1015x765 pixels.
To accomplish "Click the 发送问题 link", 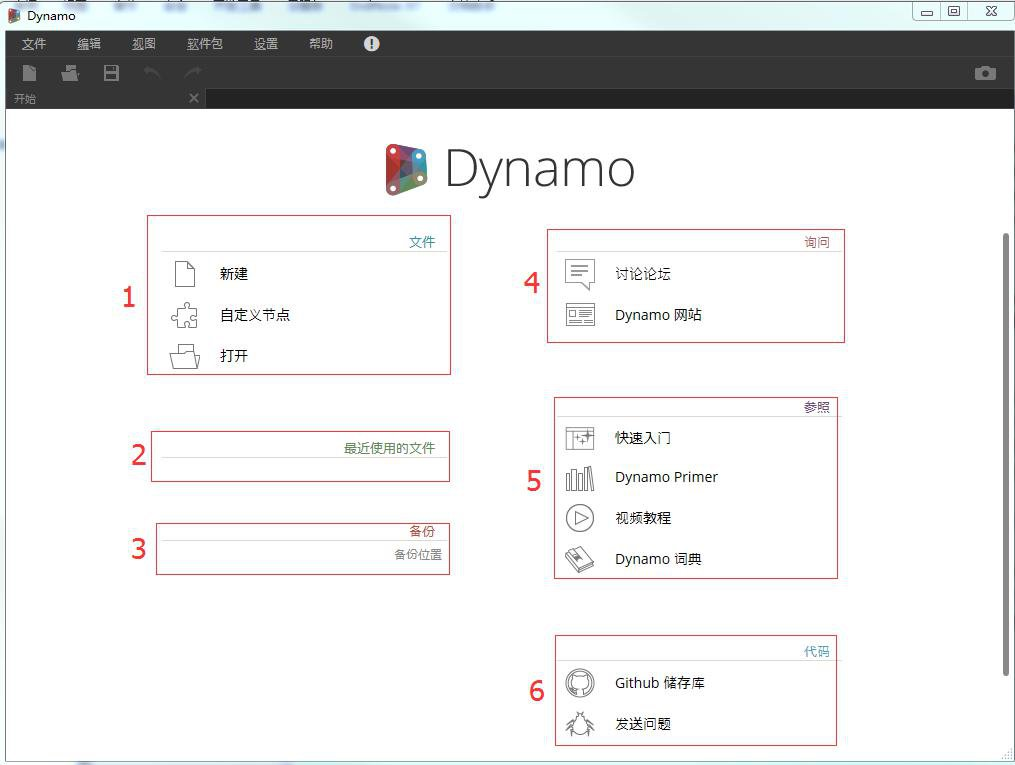I will 643,724.
